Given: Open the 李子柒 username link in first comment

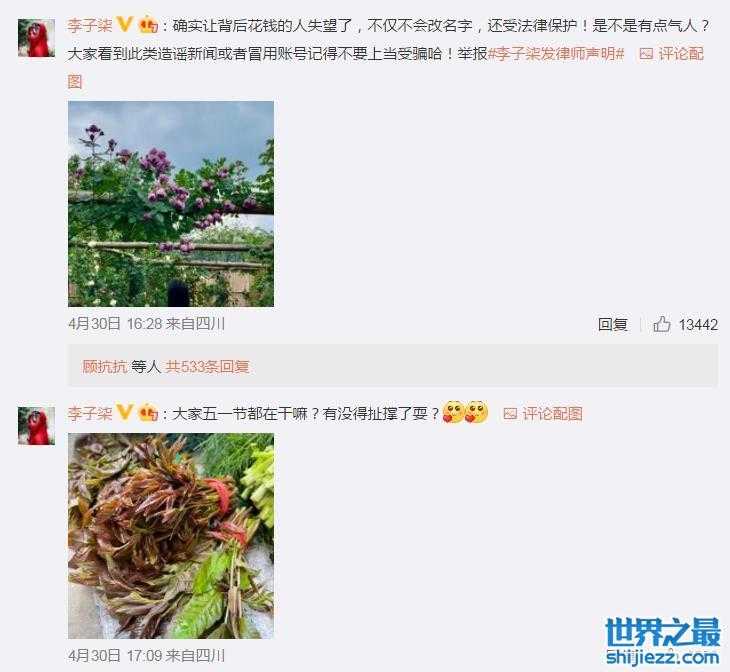Looking at the screenshot, I should 90,25.
